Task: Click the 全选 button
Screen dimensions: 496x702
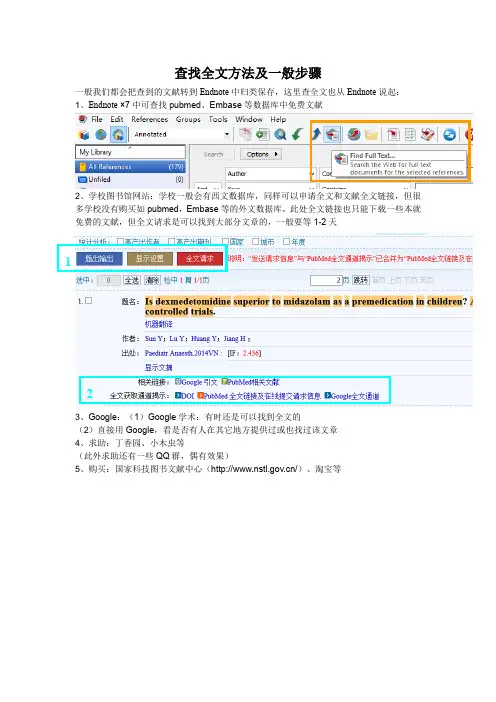Action: [132, 280]
